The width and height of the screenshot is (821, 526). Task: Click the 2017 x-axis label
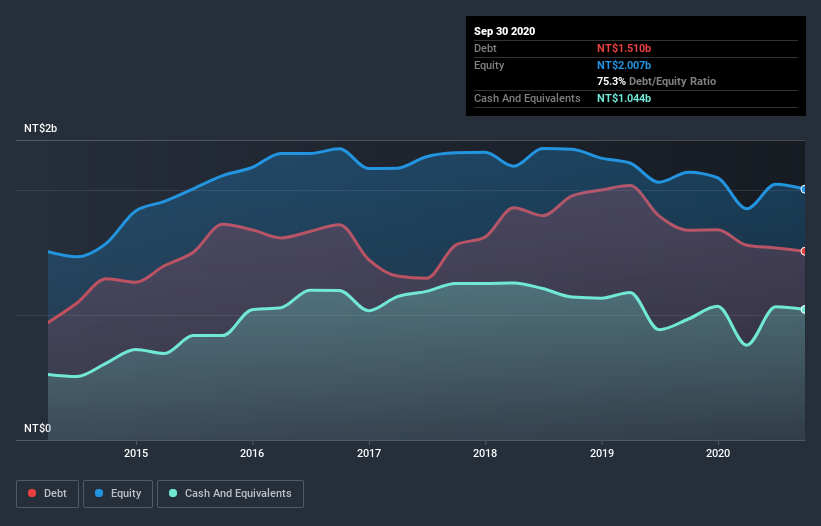point(369,453)
